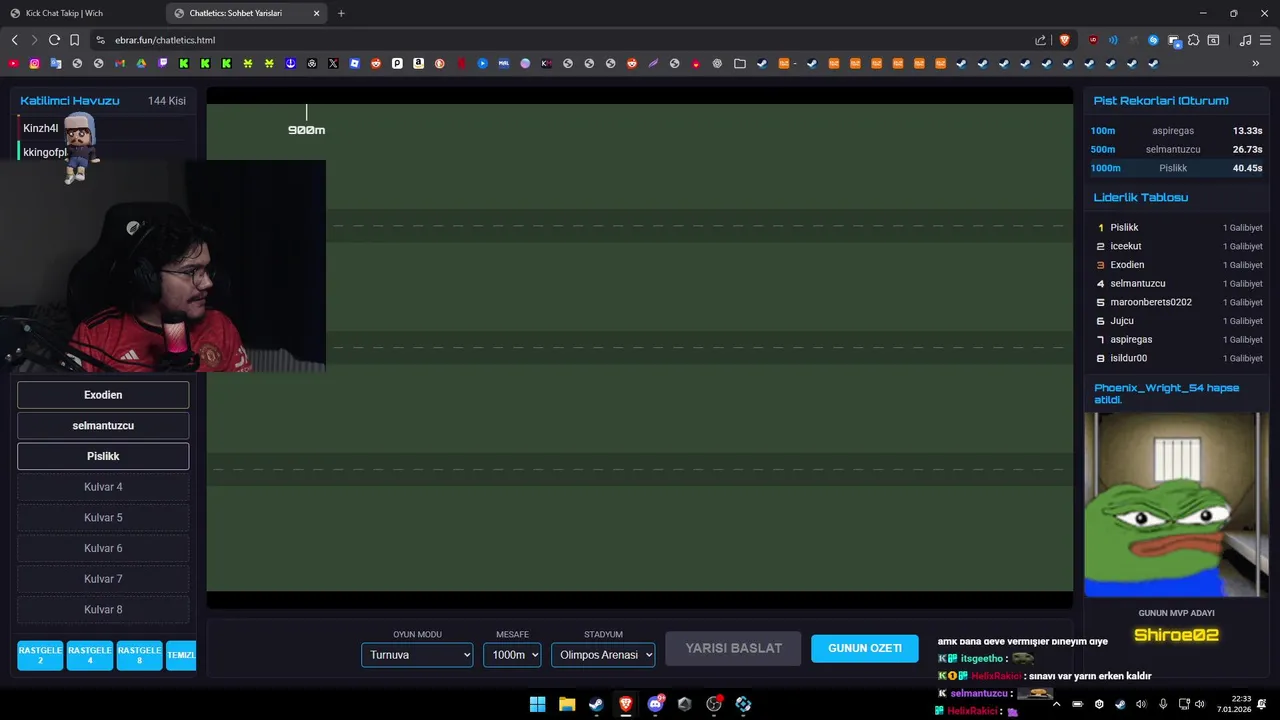1280x720 pixels.
Task: Open Instagram bookmark icon
Action: (x=34, y=63)
